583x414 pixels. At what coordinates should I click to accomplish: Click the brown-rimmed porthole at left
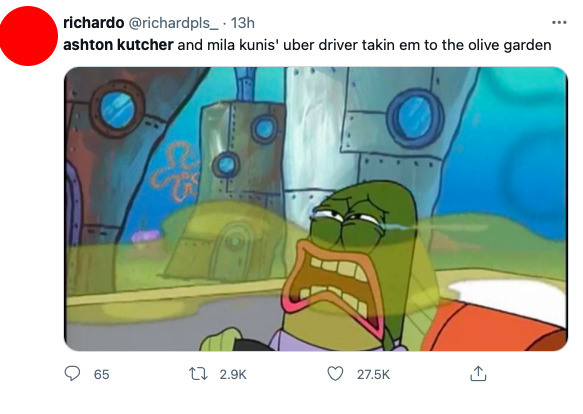(x=117, y=109)
